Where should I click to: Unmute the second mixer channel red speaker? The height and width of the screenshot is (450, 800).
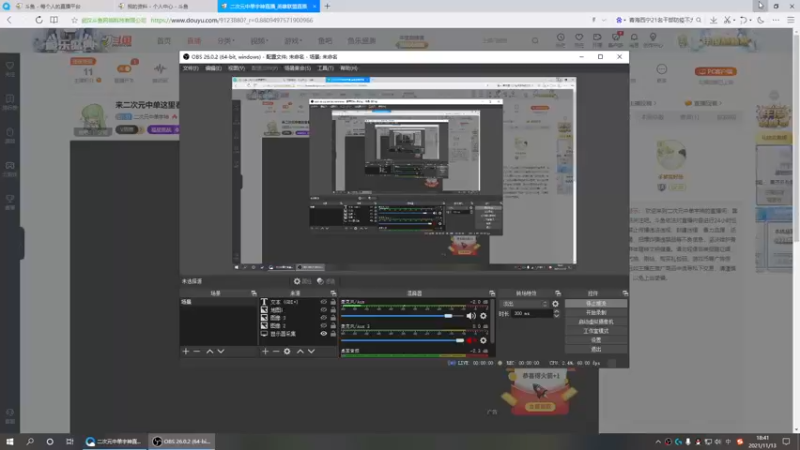click(x=470, y=340)
